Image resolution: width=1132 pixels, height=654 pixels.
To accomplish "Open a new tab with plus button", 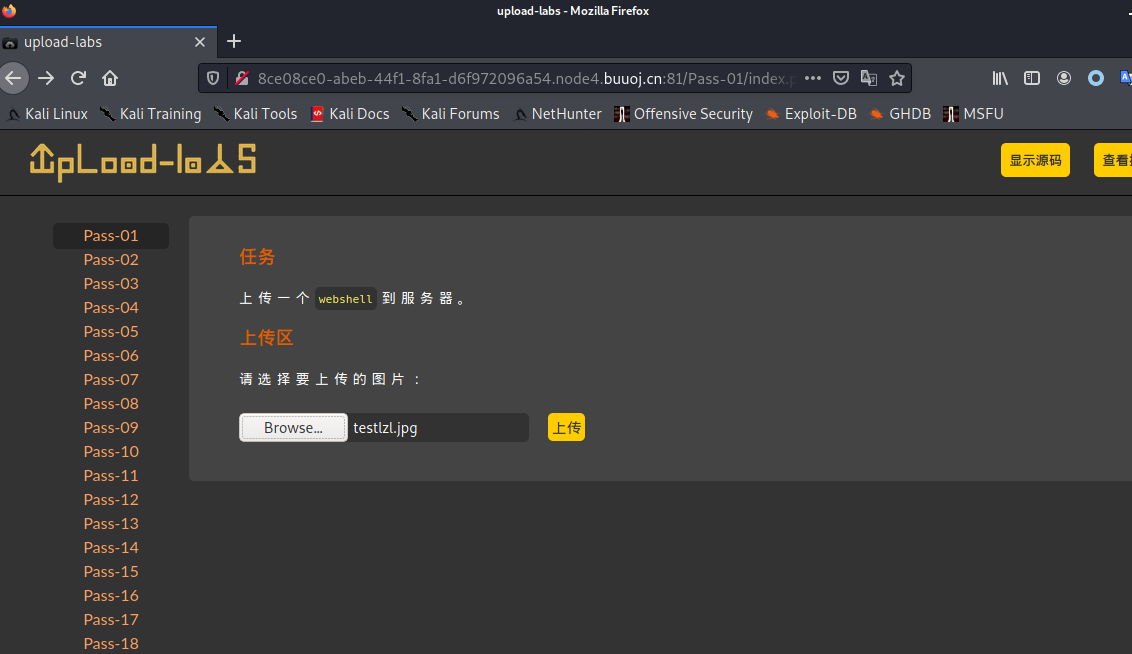I will click(x=234, y=41).
